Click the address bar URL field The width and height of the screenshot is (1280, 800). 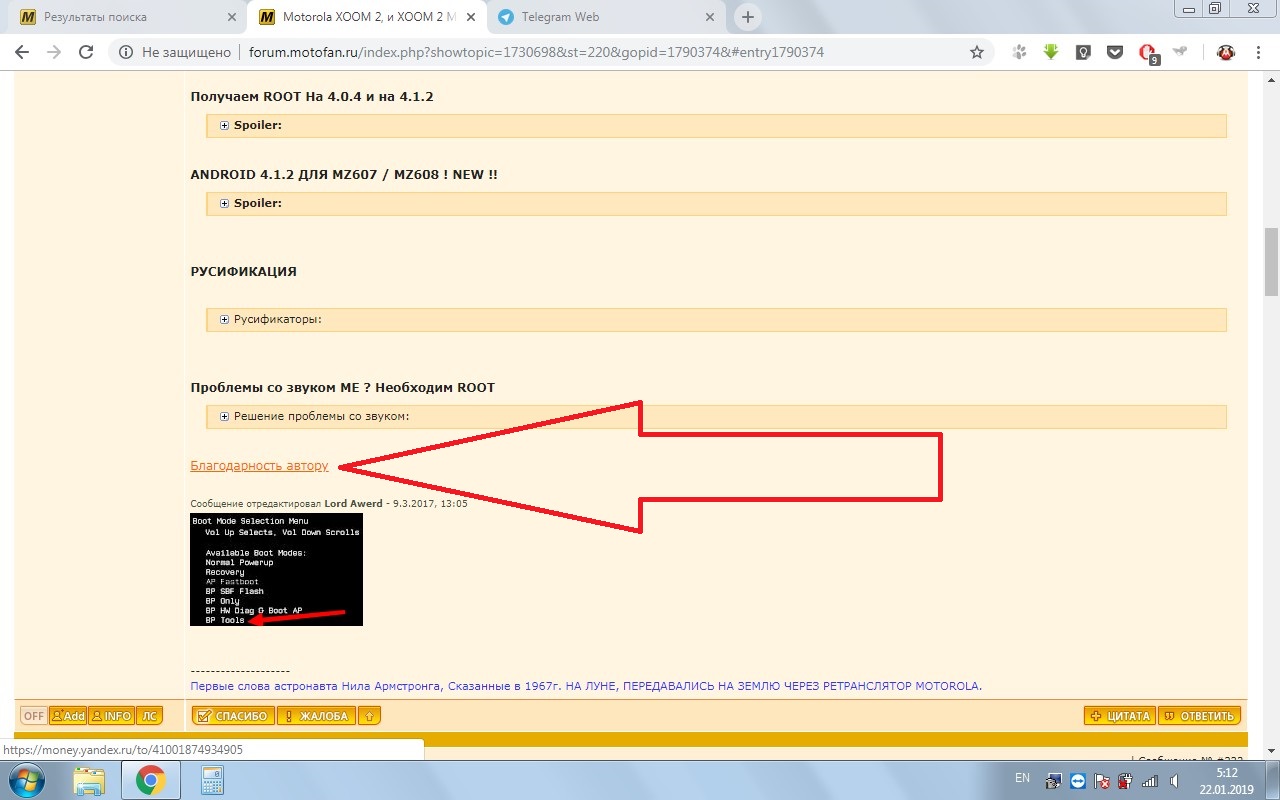[x=536, y=52]
